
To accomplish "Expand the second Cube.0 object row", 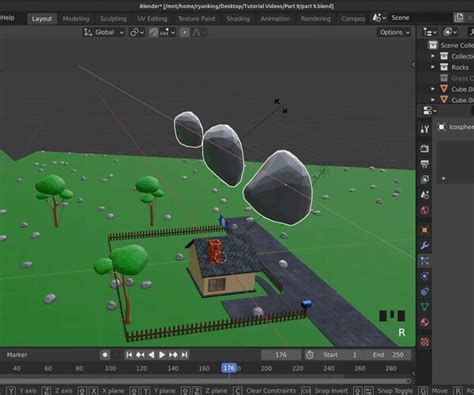I will pos(433,99).
